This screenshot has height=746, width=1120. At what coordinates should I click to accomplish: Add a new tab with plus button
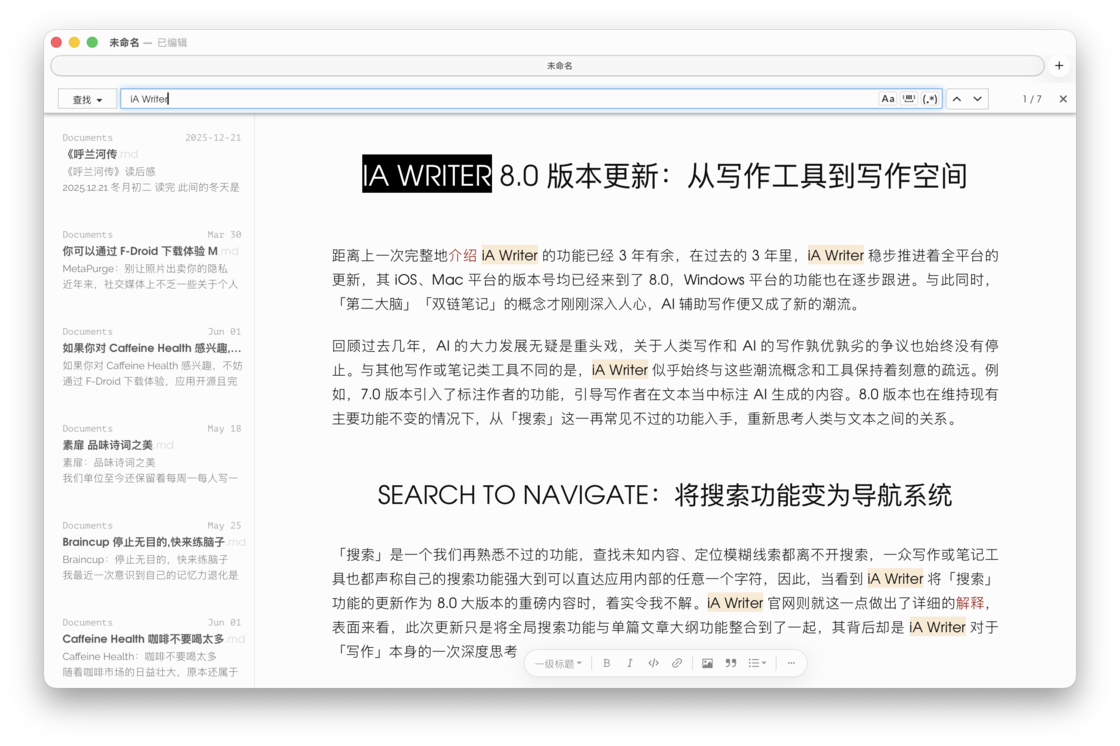[1059, 66]
